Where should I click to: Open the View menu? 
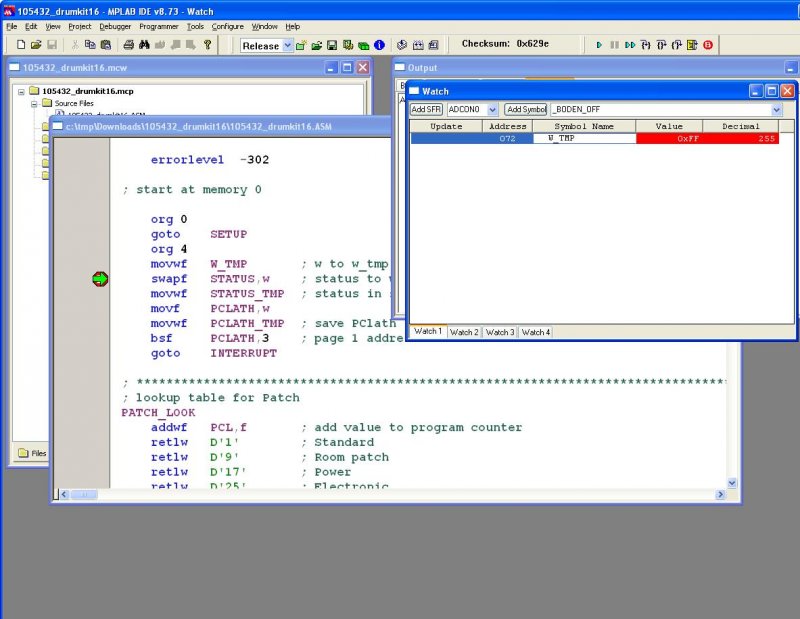[53, 27]
